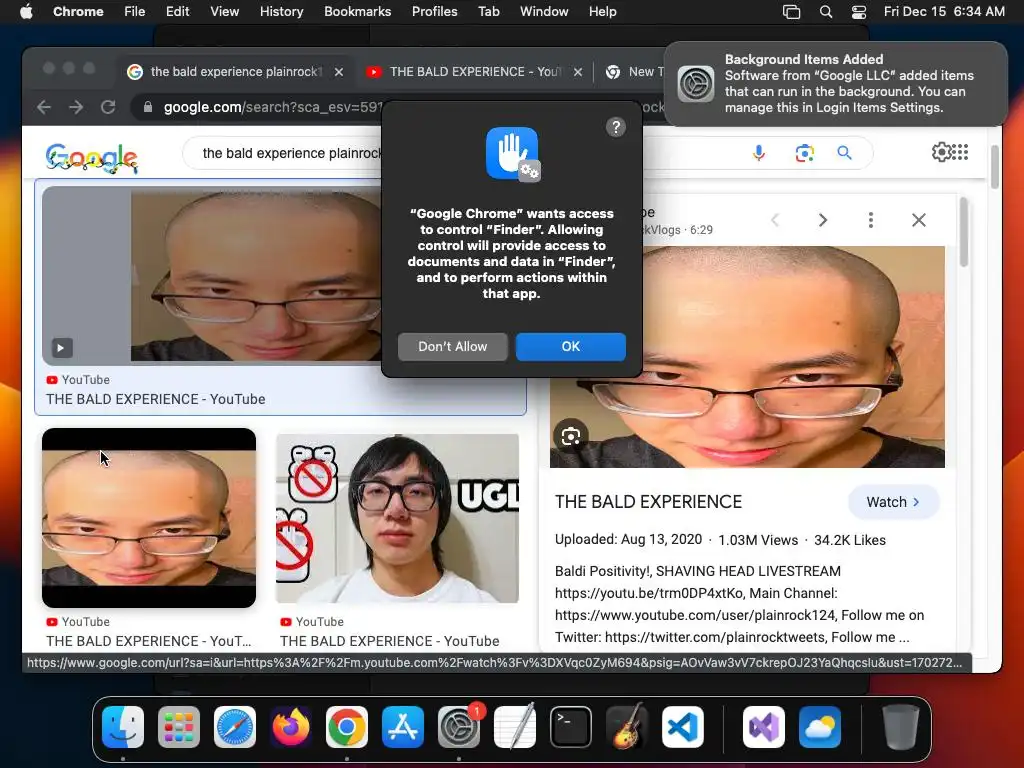Open the first large video thumbnail
The image size is (1024, 768).
point(212,275)
